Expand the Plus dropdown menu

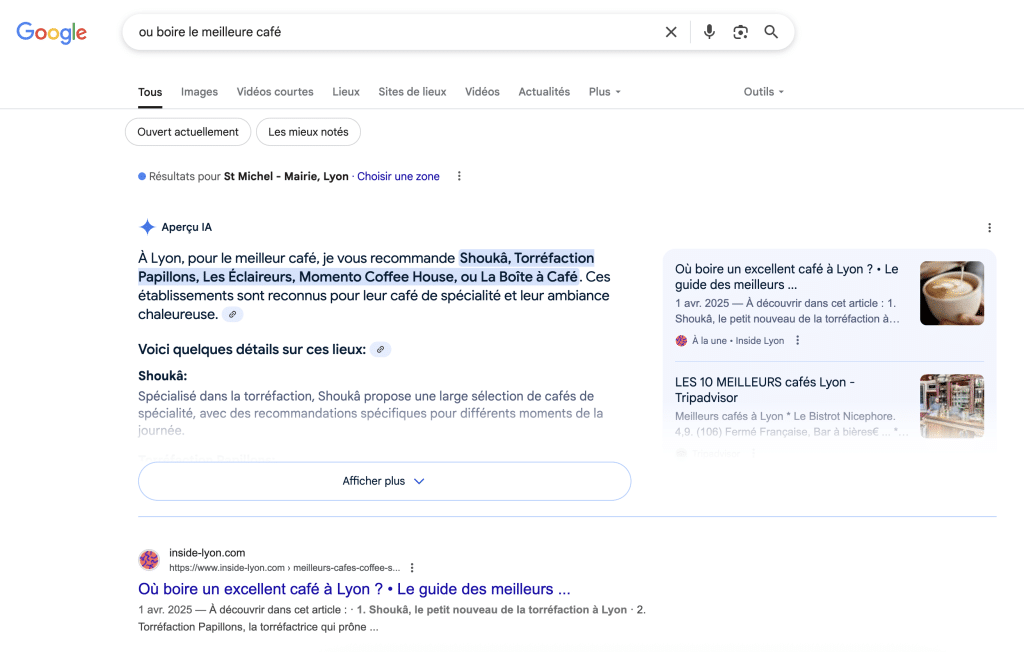click(x=604, y=92)
